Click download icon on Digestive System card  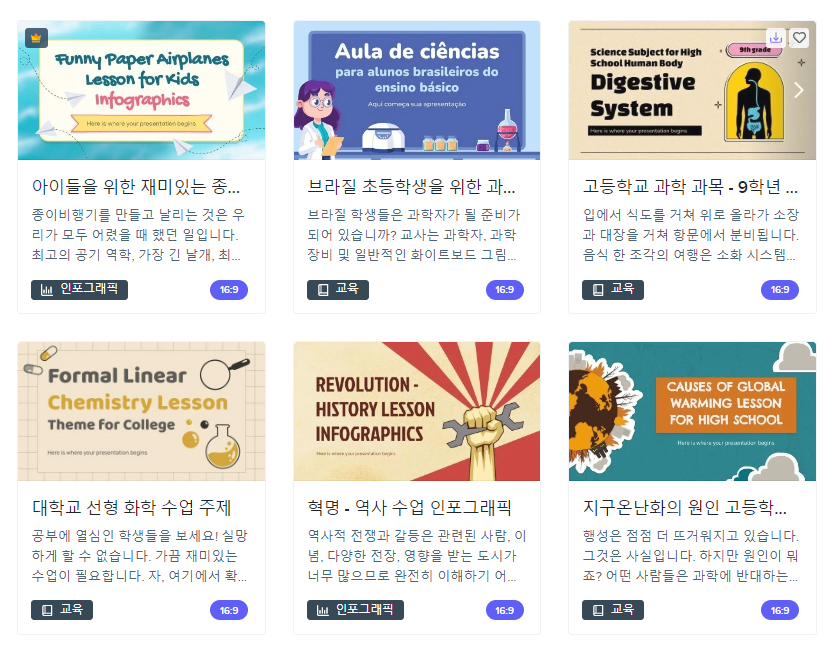point(776,37)
